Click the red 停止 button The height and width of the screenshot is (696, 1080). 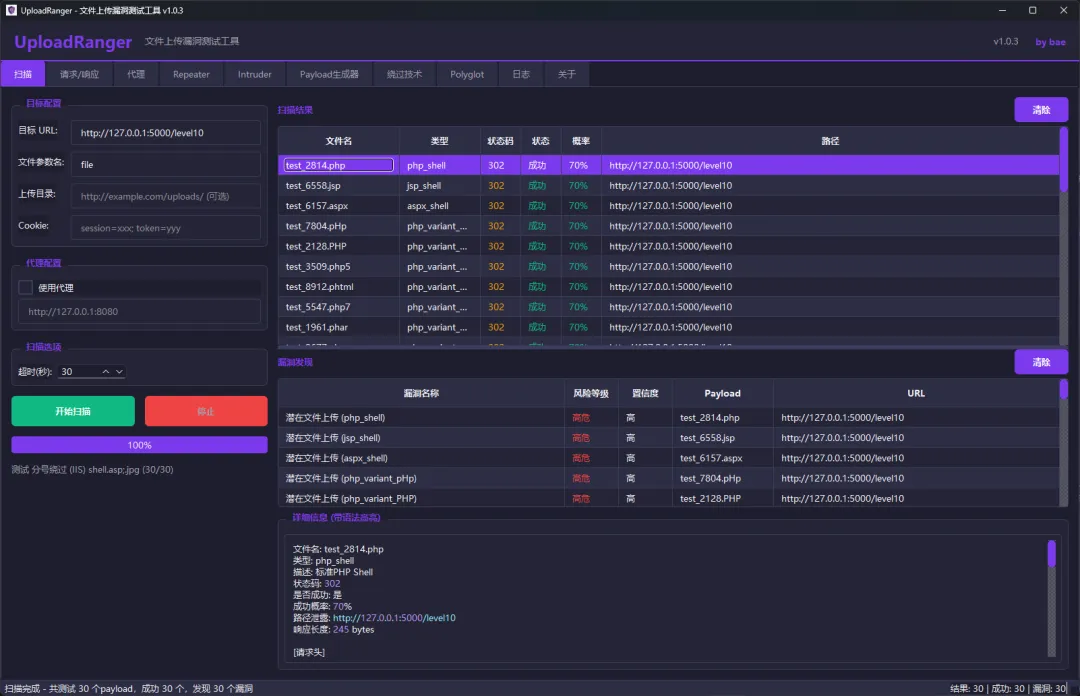pyautogui.click(x=206, y=411)
